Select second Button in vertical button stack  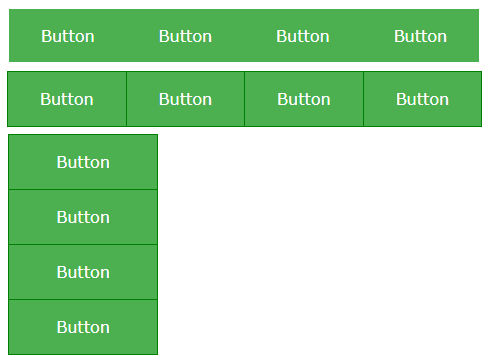[83, 217]
